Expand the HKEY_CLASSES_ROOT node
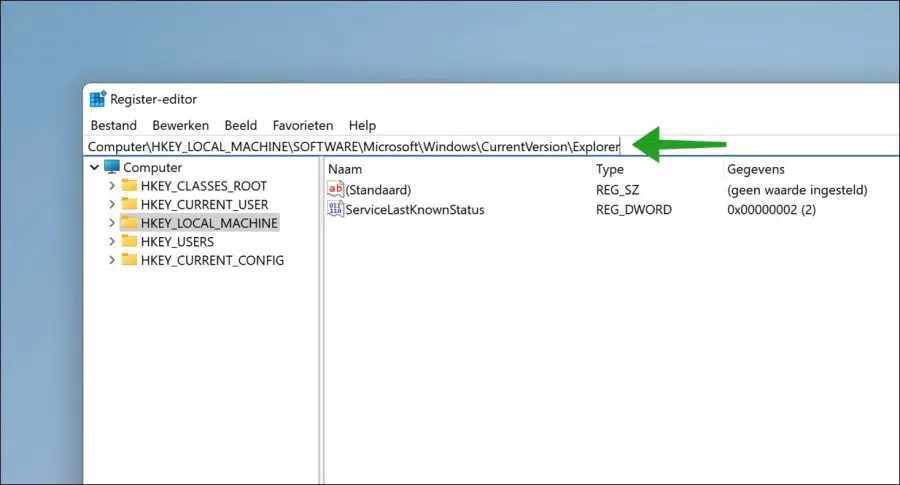 112,186
